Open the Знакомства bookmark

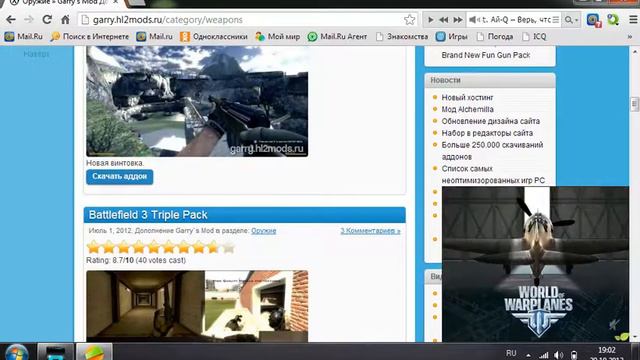click(x=402, y=37)
